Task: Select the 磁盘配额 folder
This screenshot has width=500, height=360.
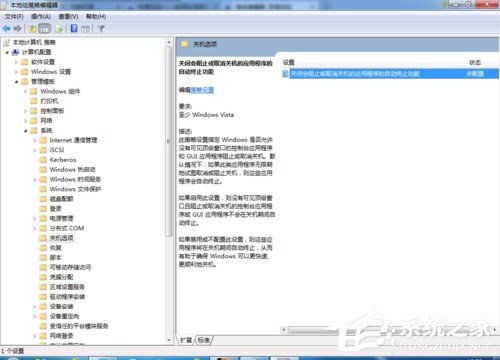Action: [61, 199]
